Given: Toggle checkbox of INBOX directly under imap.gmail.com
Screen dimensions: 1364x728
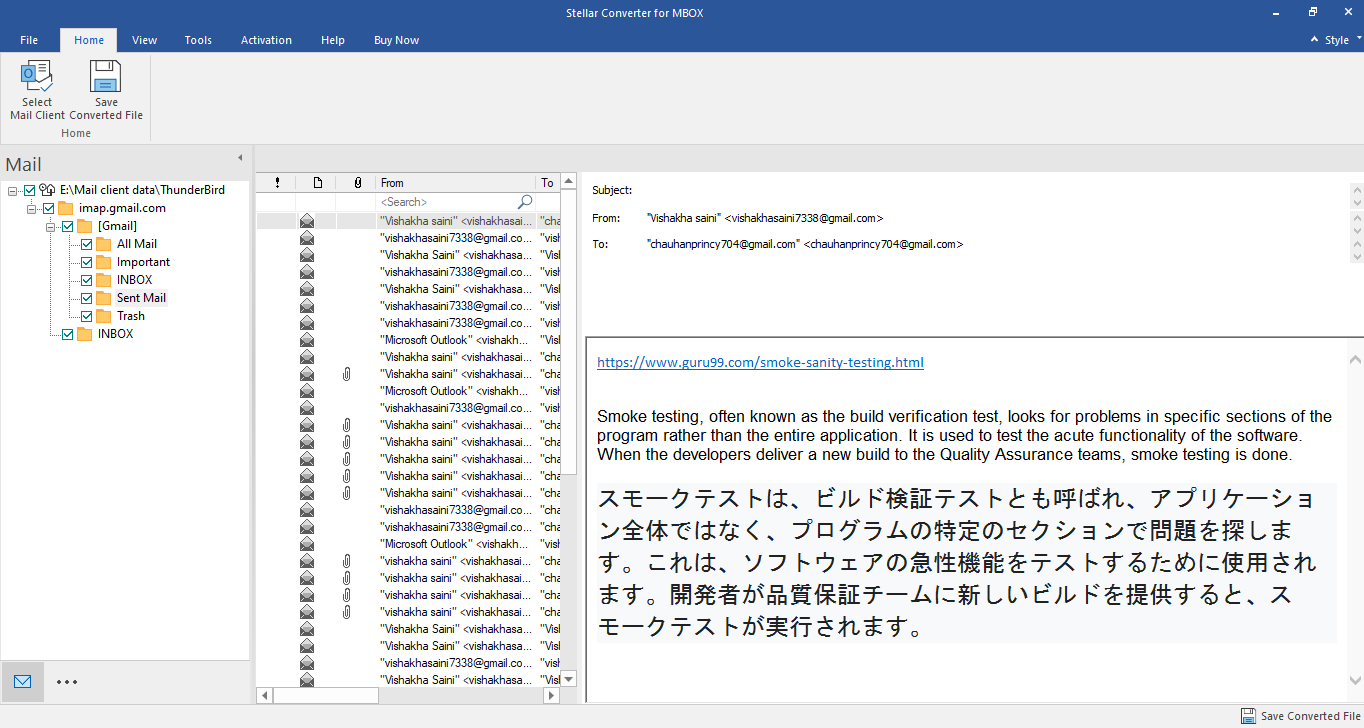Looking at the screenshot, I should click(x=67, y=334).
